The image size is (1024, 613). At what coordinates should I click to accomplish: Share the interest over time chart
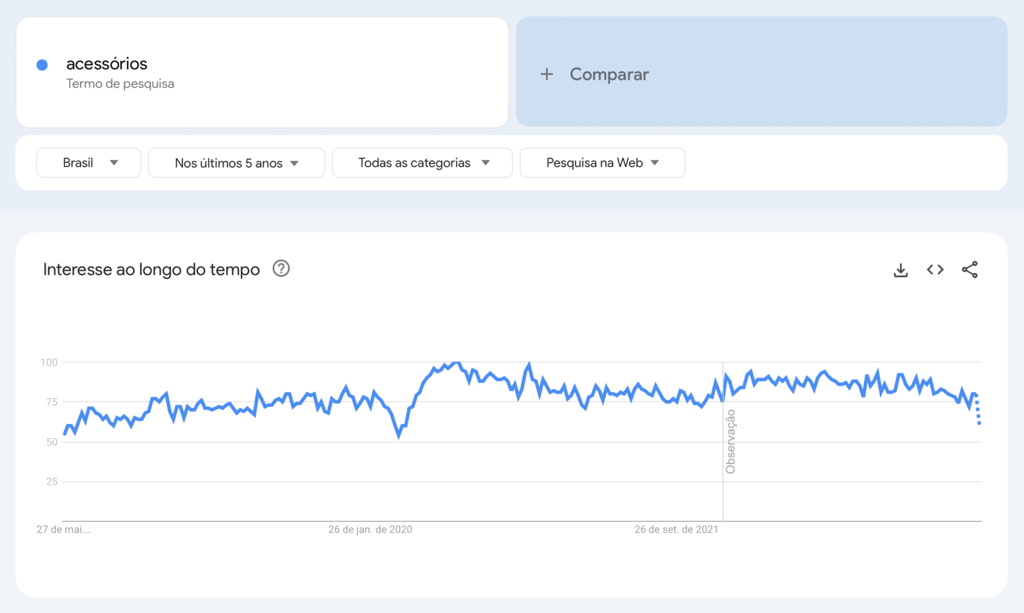click(x=970, y=269)
